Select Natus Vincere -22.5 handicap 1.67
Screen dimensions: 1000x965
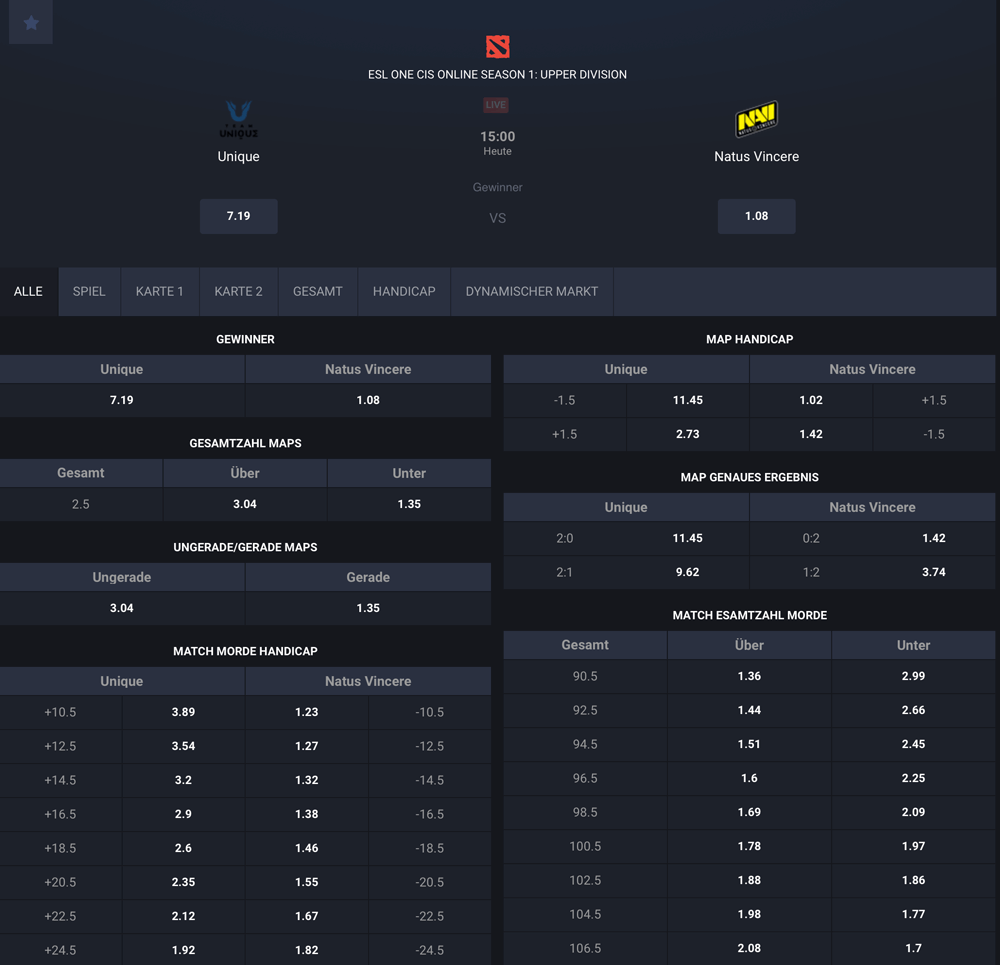[x=307, y=916]
